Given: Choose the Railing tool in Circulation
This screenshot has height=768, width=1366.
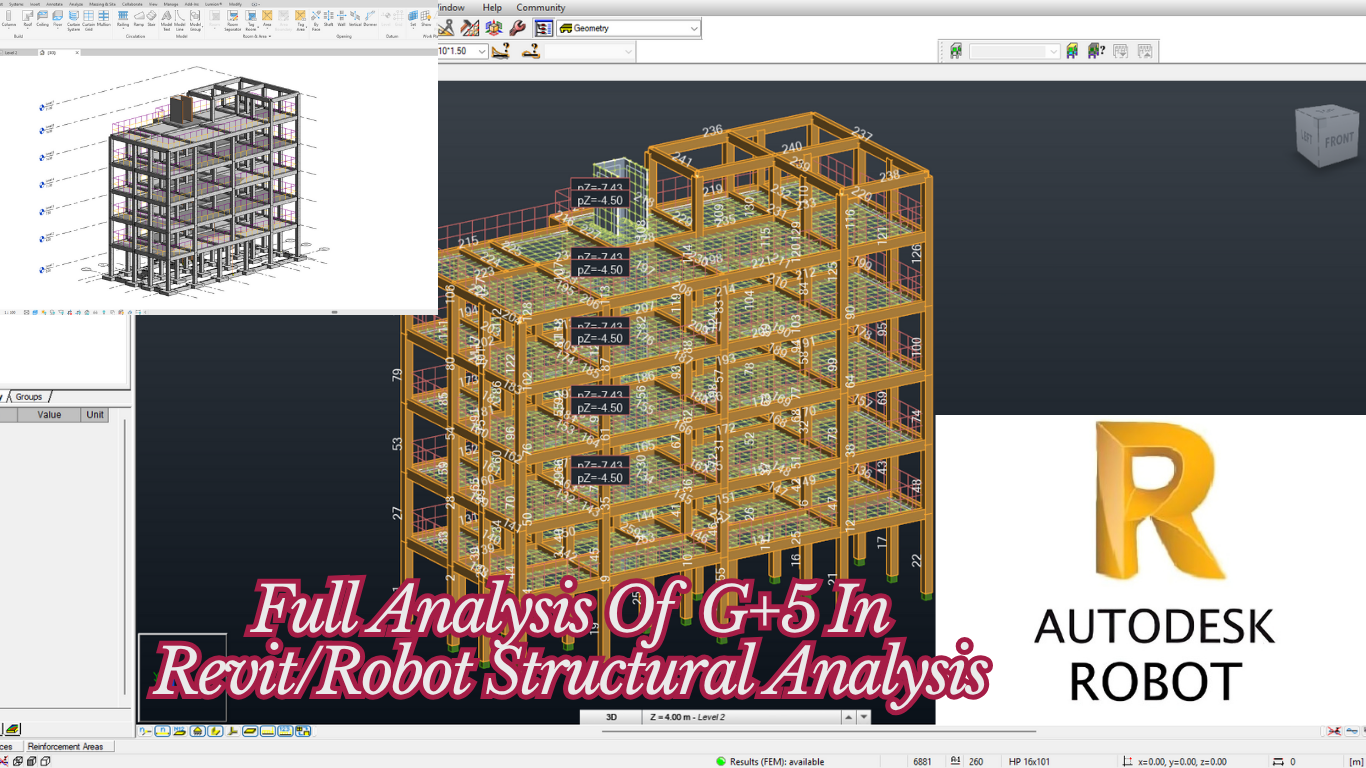Looking at the screenshot, I should click(123, 18).
